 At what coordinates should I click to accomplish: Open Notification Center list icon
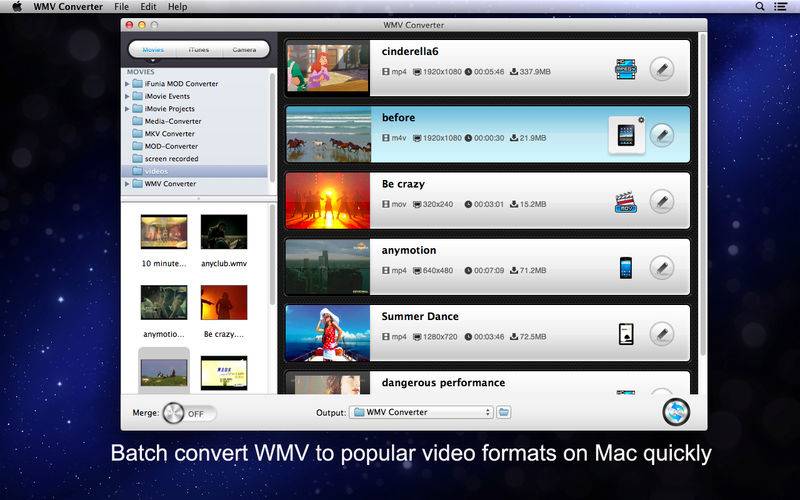pyautogui.click(x=781, y=7)
